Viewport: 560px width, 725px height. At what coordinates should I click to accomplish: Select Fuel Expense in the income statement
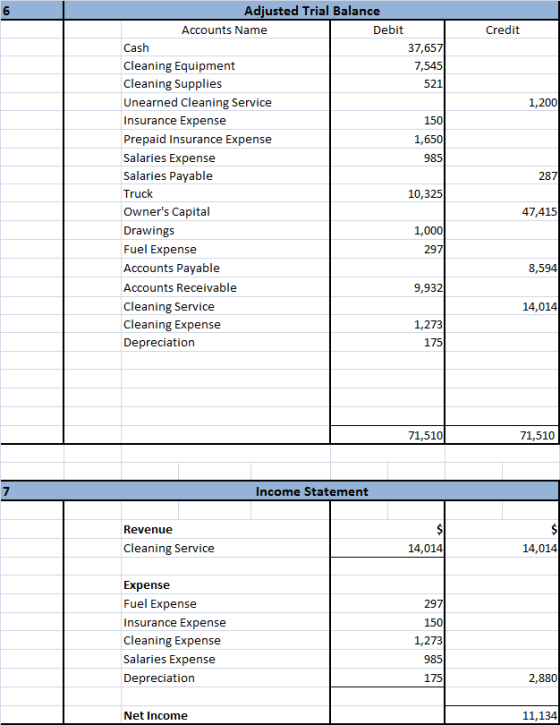pos(226,604)
